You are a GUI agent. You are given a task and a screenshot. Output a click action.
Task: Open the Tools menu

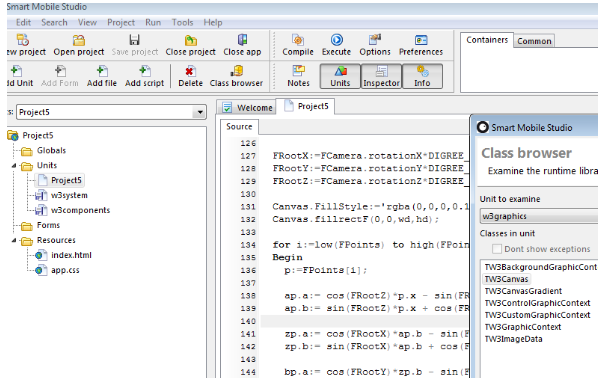click(x=182, y=23)
